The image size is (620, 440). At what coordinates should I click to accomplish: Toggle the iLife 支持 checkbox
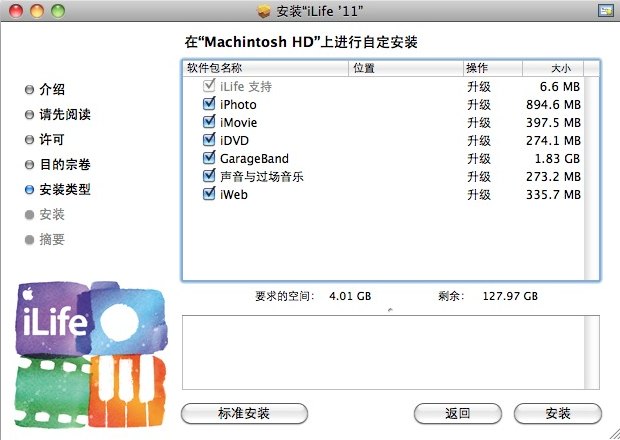point(209,86)
